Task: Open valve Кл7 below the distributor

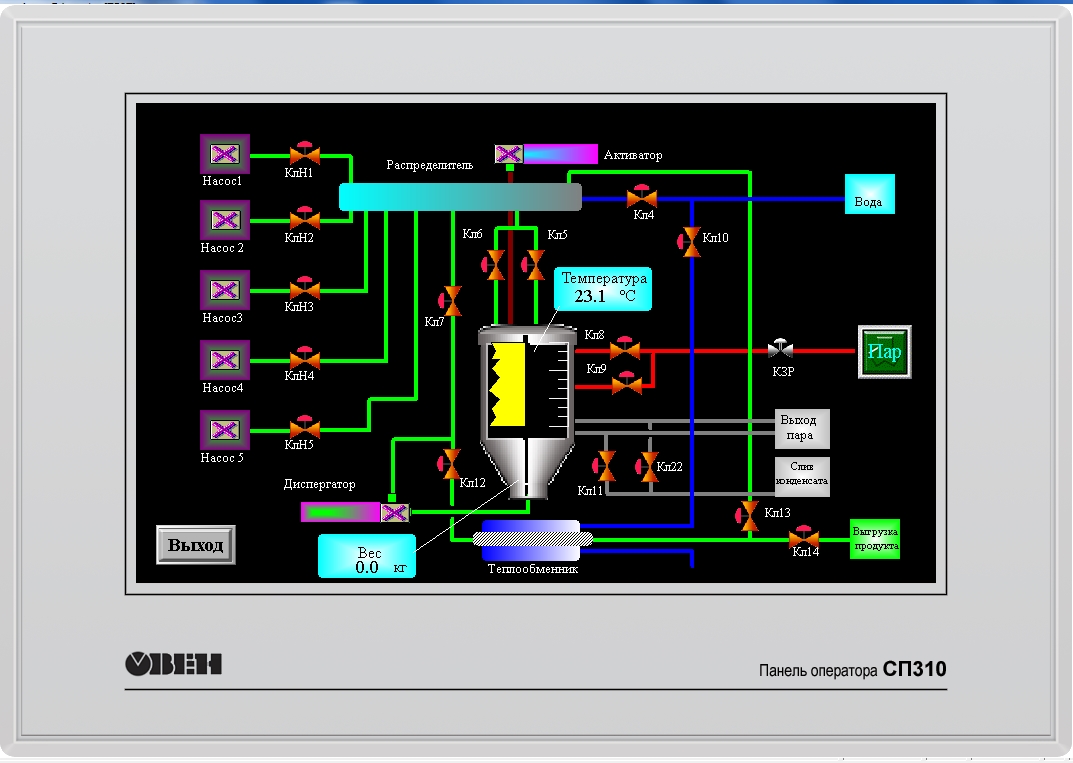Action: (x=452, y=299)
